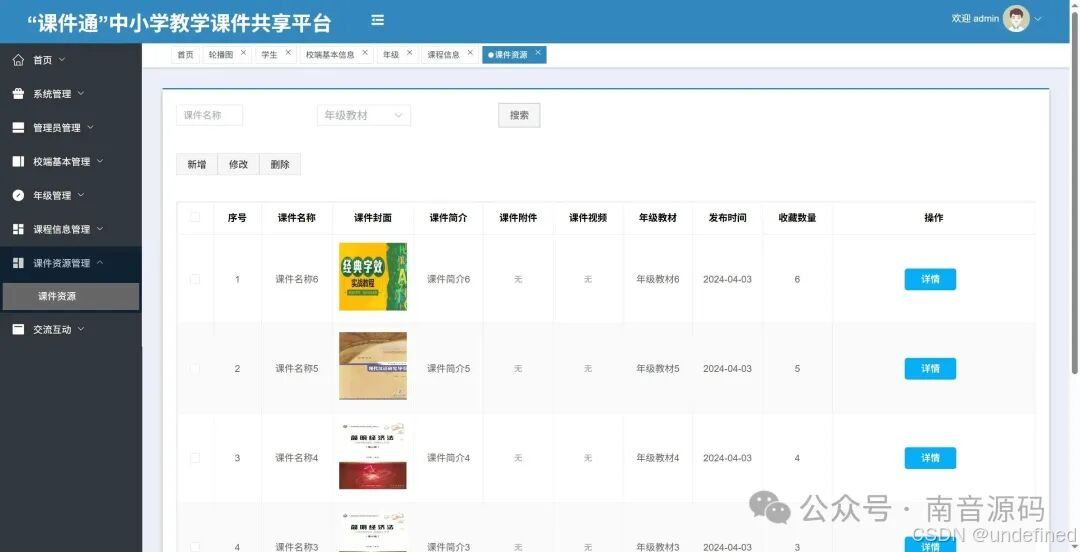Click the 校端基本管理 sidebar icon
The height and width of the screenshot is (552, 1080).
point(19,161)
